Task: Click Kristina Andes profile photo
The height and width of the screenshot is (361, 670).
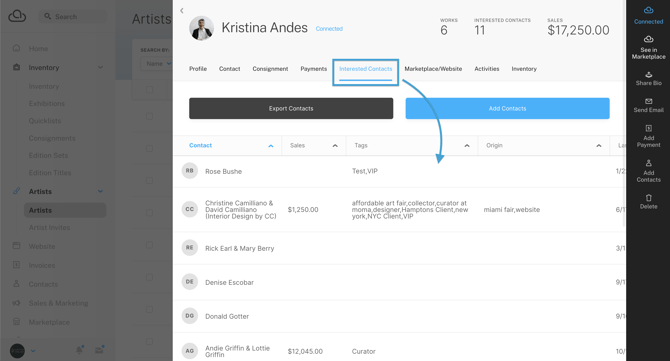Action: tap(201, 29)
